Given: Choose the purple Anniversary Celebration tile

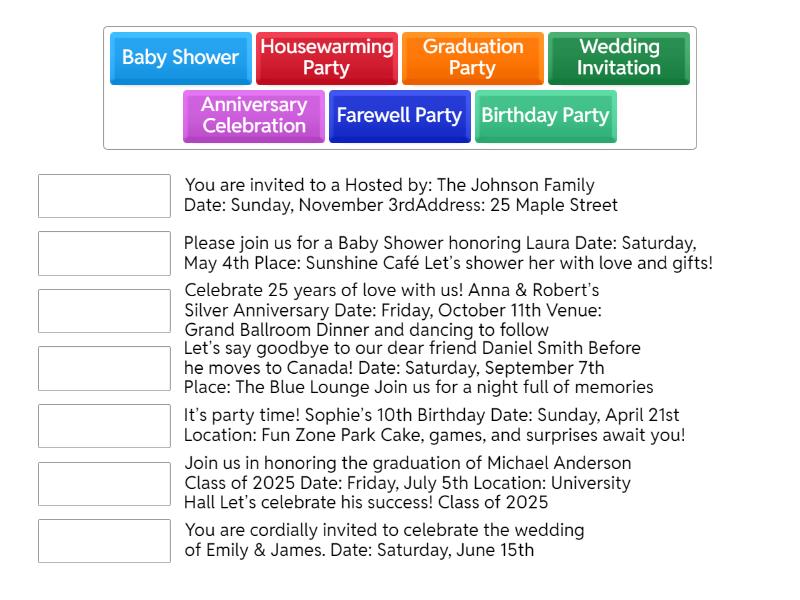Looking at the screenshot, I should click(x=254, y=116).
